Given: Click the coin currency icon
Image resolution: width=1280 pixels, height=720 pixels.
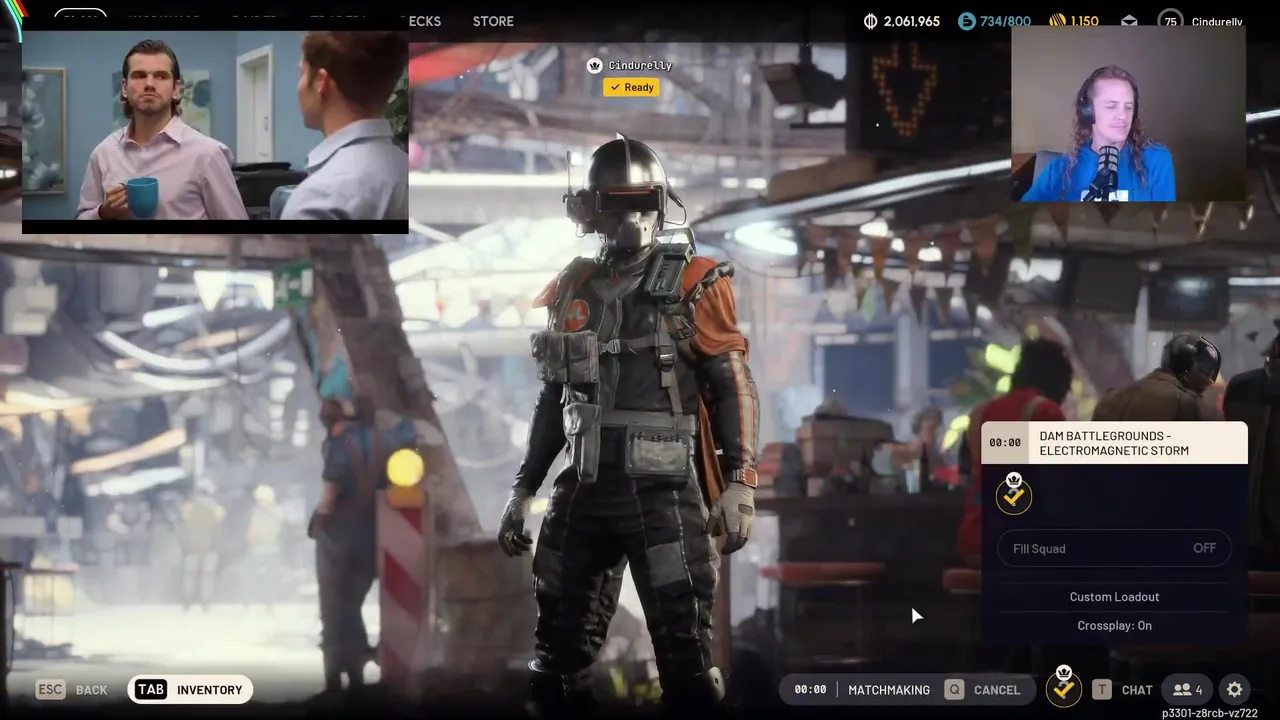Looking at the screenshot, I should 870,21.
